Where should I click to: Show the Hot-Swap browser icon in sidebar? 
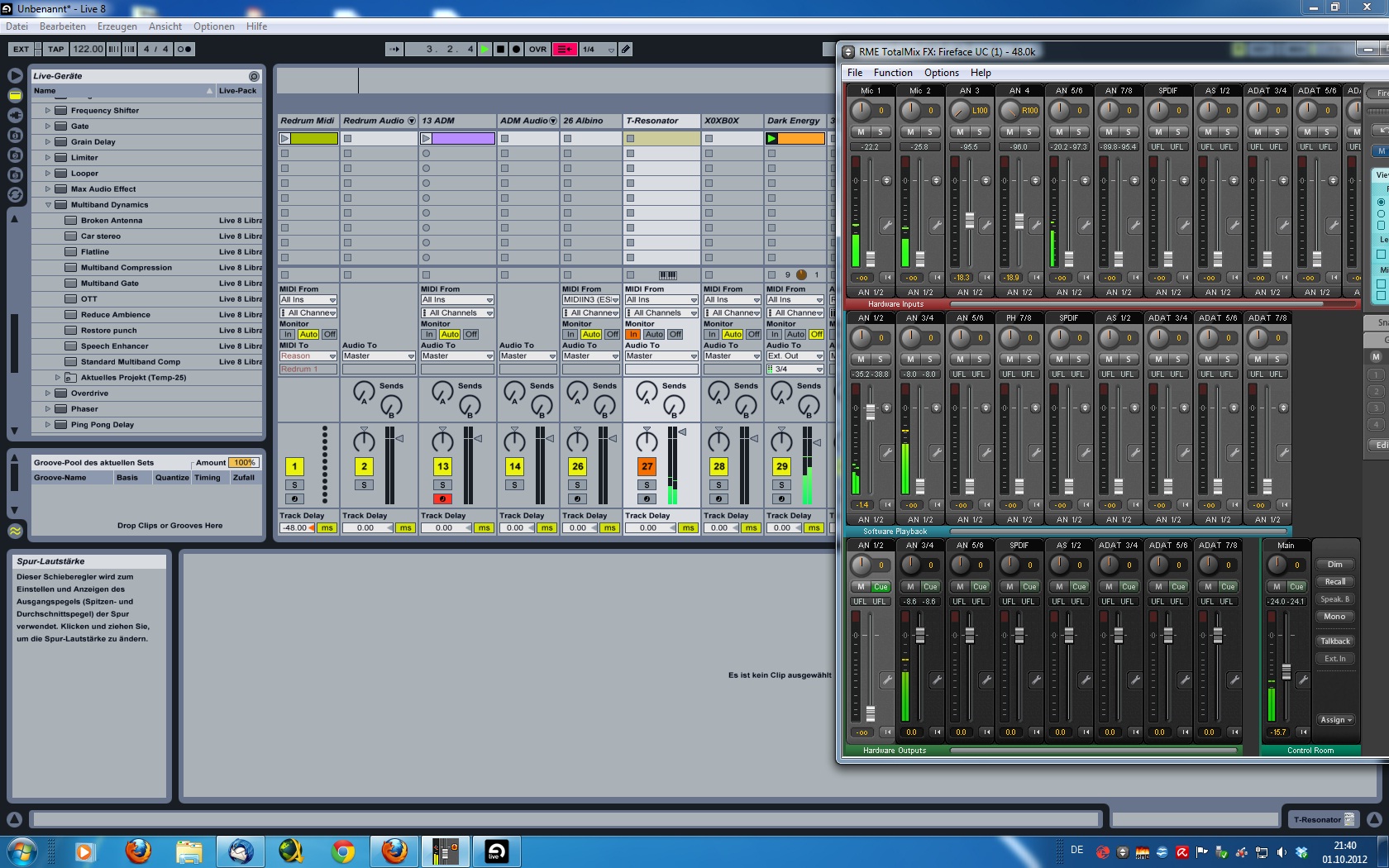point(15,195)
